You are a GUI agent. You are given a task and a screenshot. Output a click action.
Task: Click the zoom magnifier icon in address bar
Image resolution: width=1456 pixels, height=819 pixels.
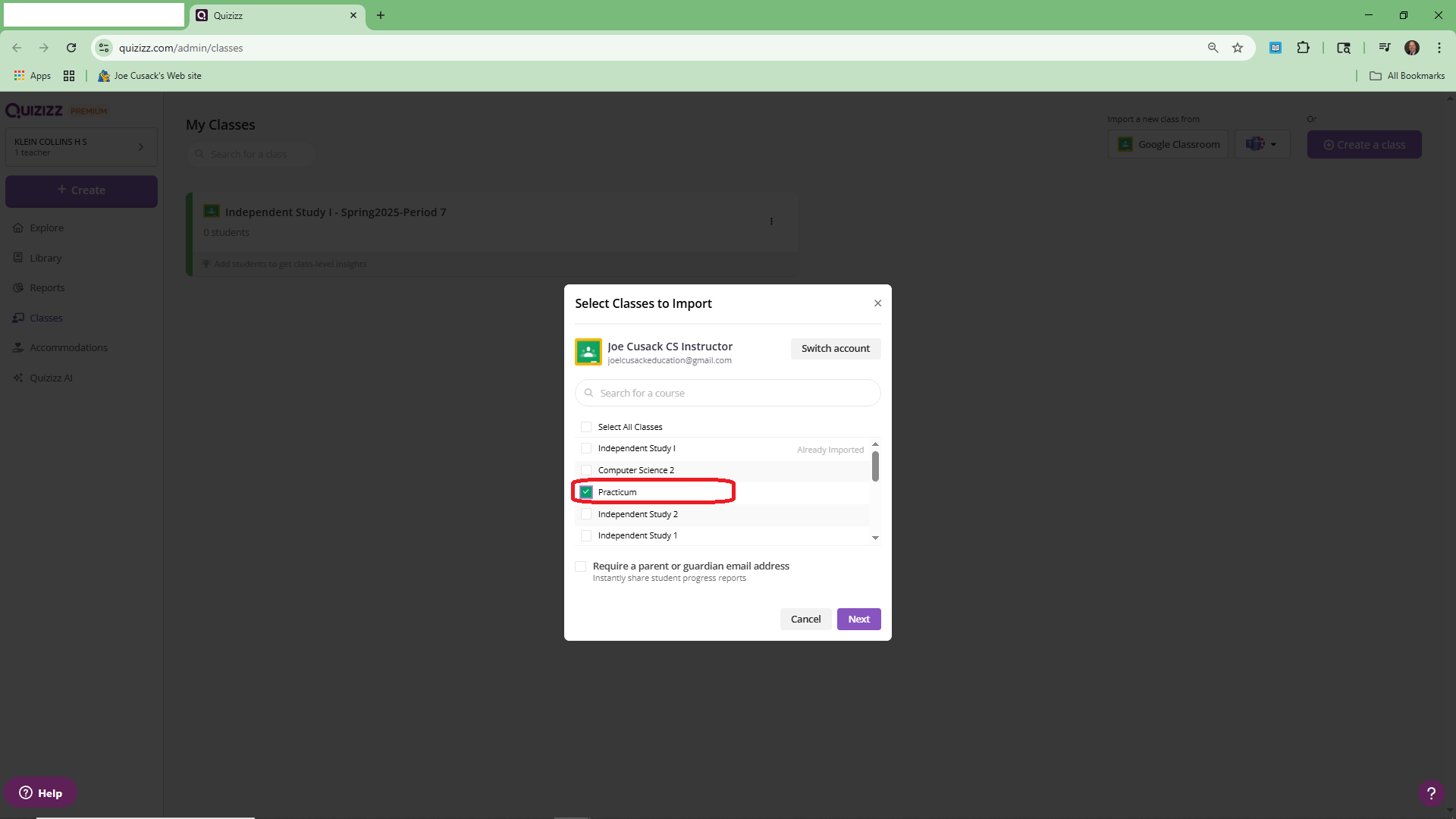click(x=1213, y=48)
